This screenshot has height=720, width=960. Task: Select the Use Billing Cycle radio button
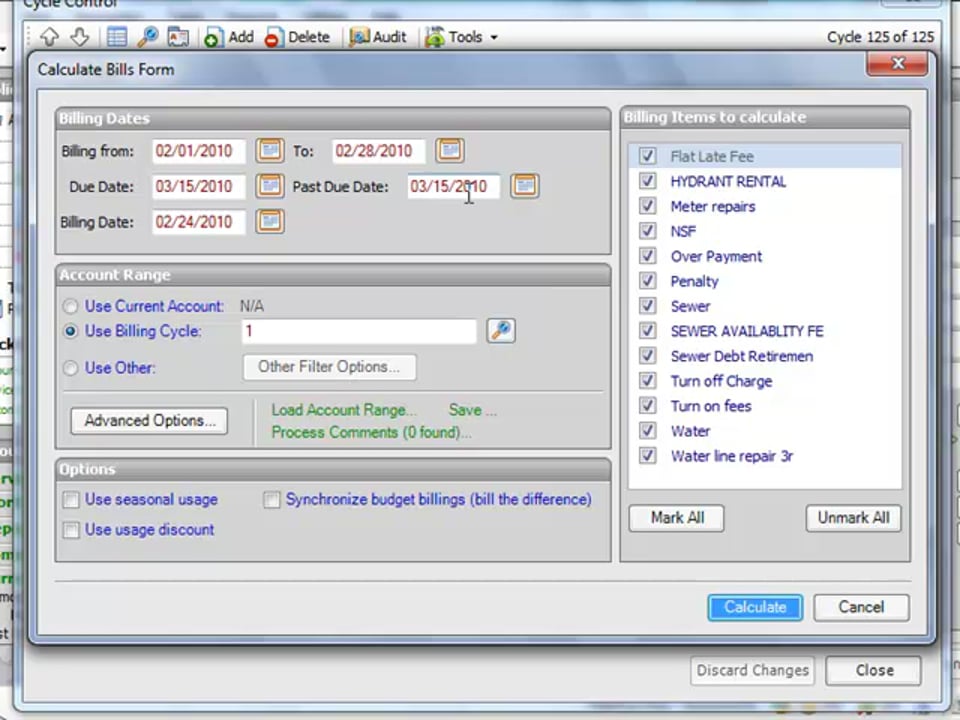pyautogui.click(x=71, y=331)
